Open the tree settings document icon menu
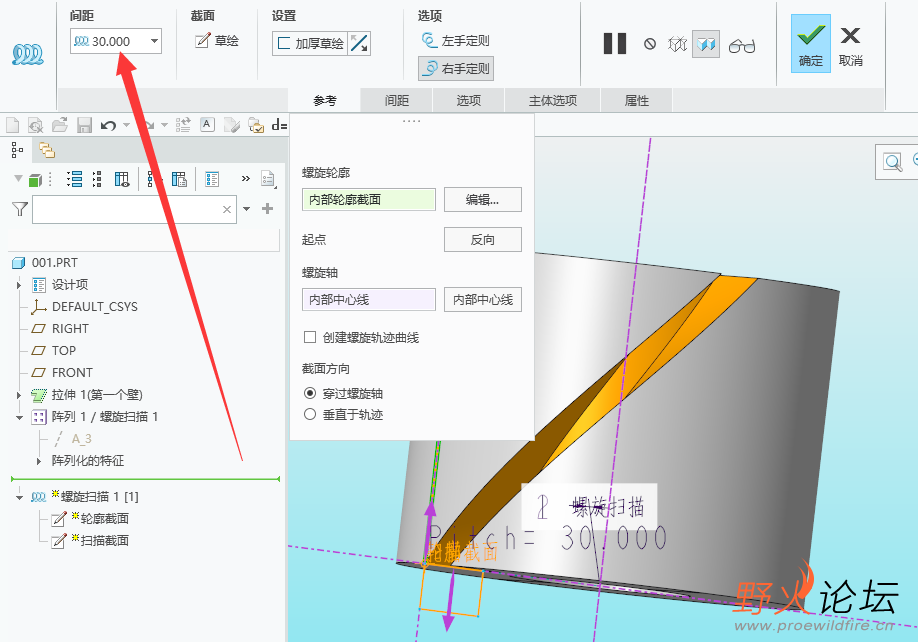Viewport: 918px width, 642px height. pyautogui.click(x=268, y=178)
